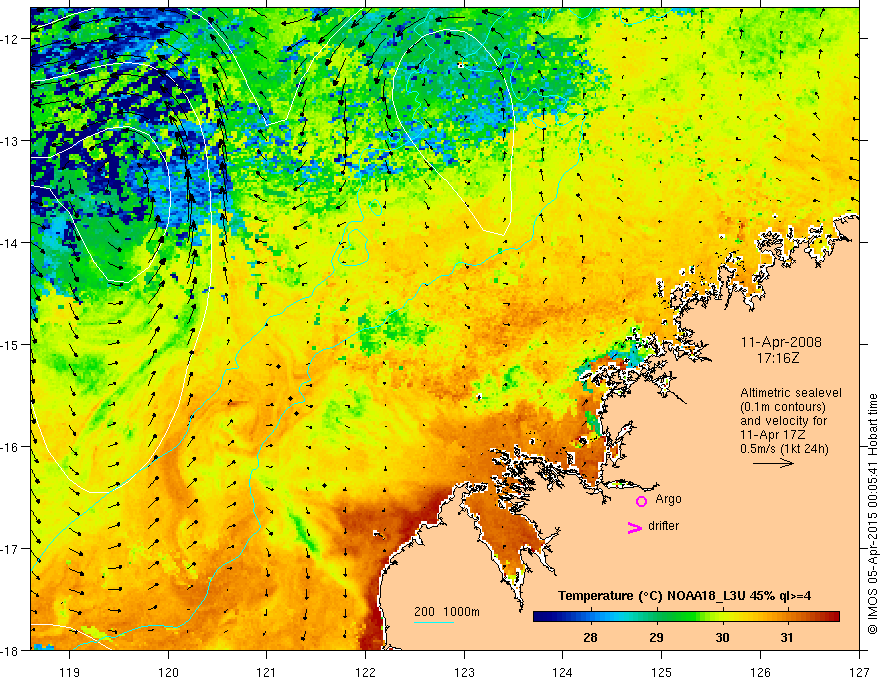Click the longitude axis label 123
Viewport: 880px width, 680px height.
pyautogui.click(x=464, y=672)
